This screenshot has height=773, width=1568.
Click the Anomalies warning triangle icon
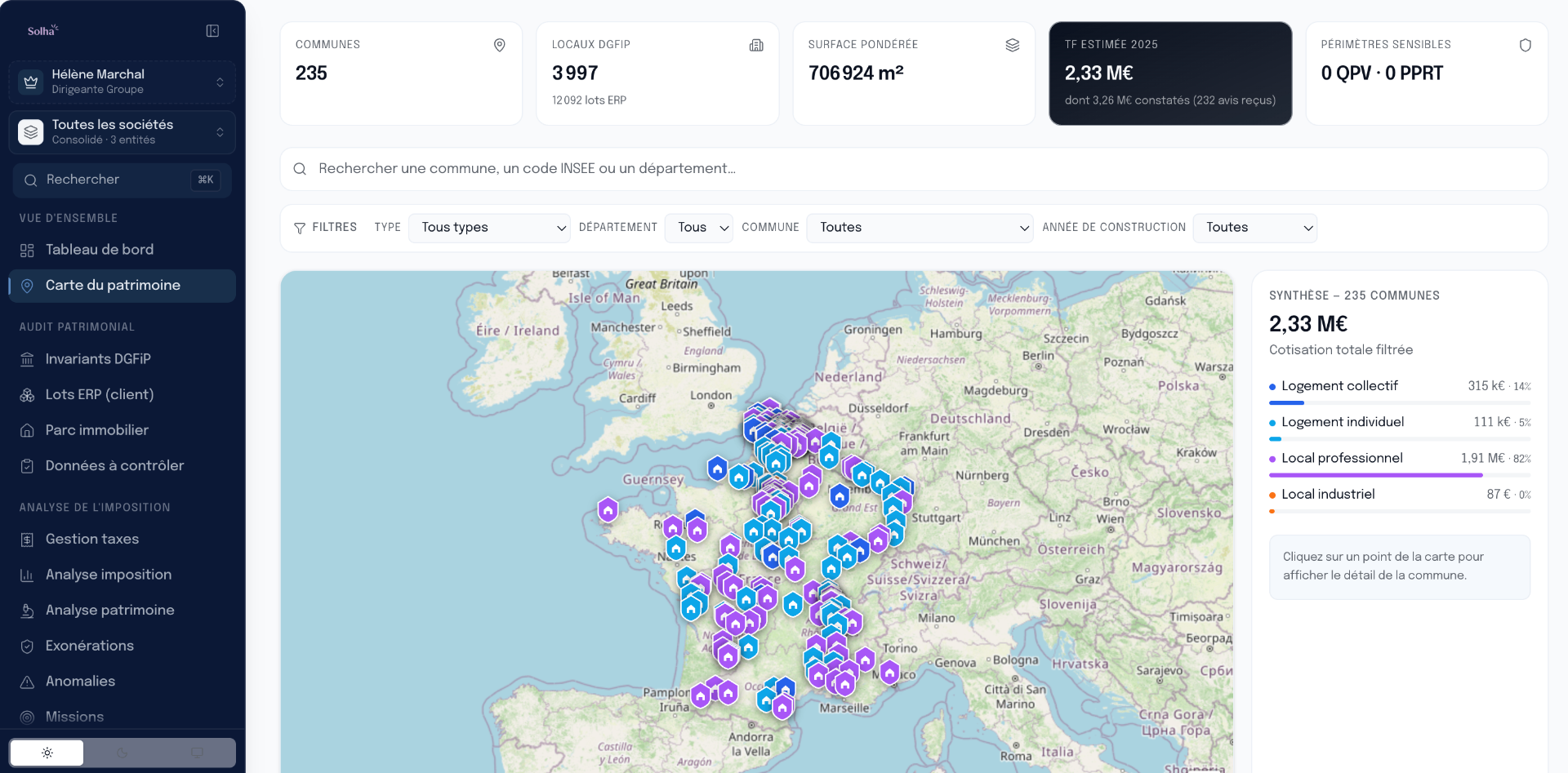[x=27, y=682]
